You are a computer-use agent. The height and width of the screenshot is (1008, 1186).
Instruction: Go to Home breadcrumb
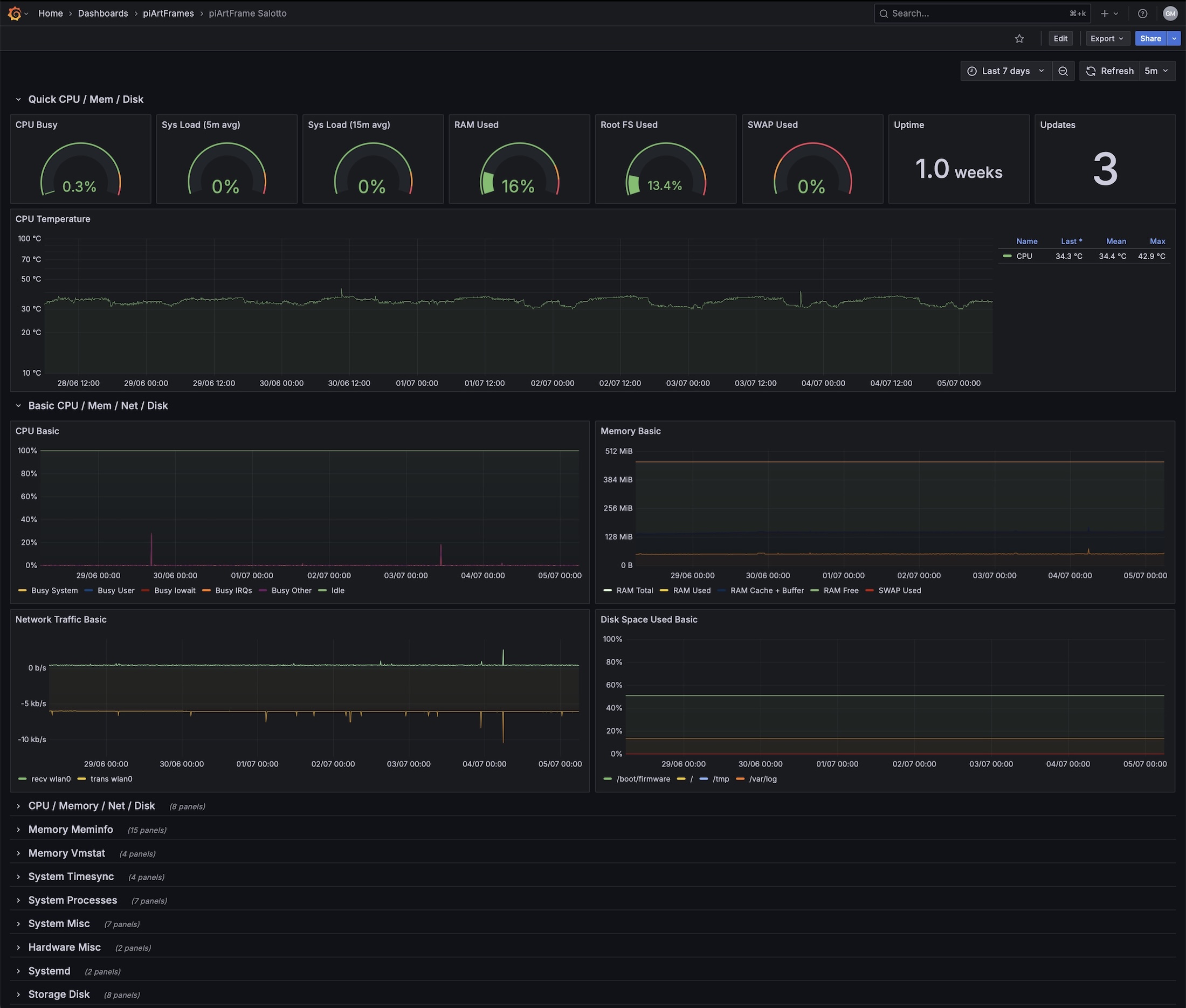pyautogui.click(x=50, y=13)
